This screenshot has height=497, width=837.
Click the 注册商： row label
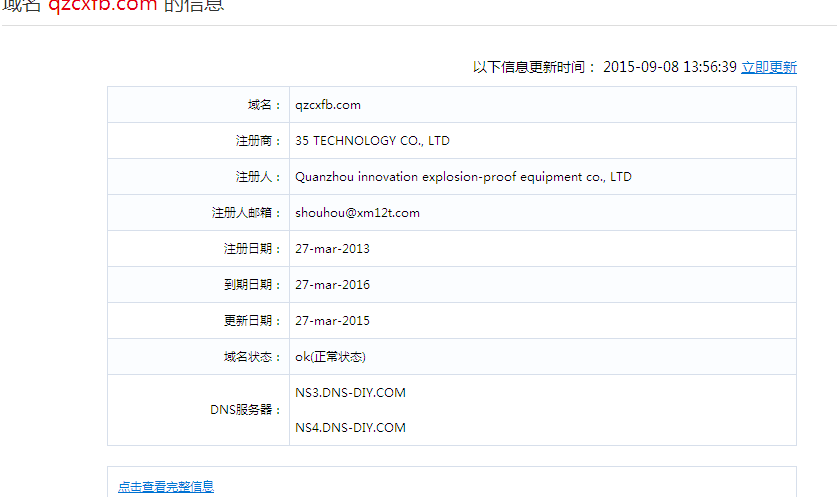[x=258, y=141]
